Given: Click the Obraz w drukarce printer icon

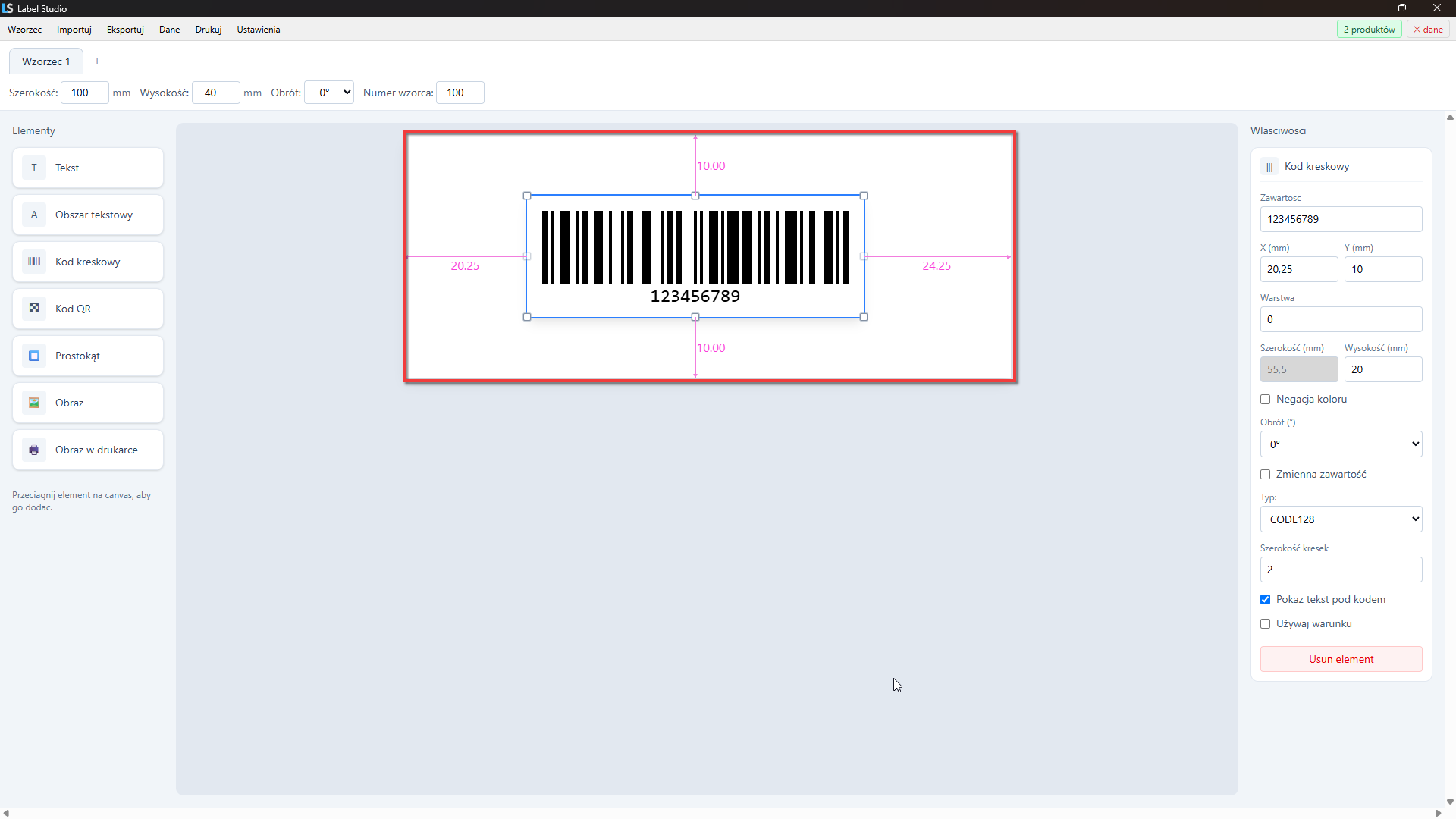Looking at the screenshot, I should point(34,450).
